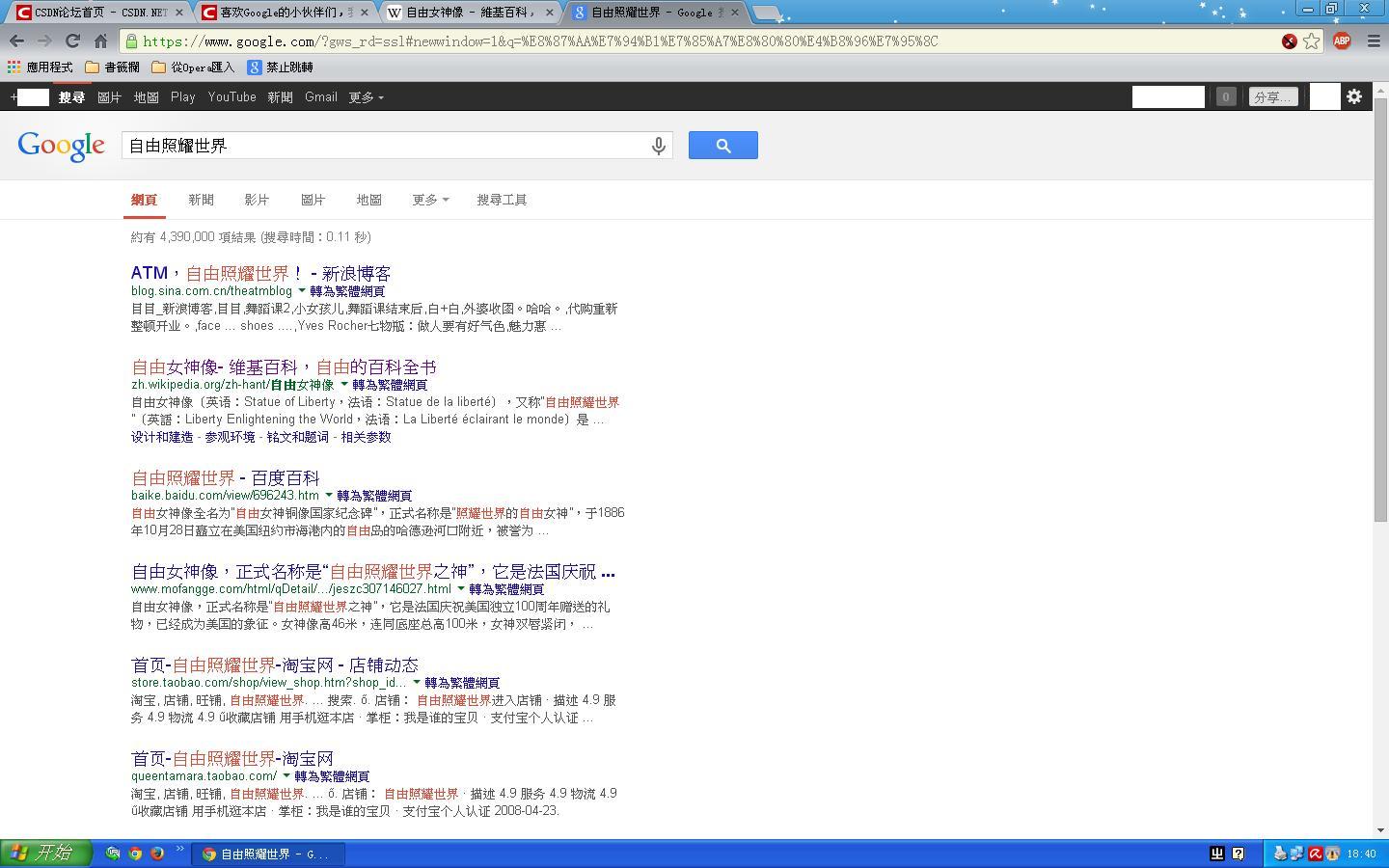Go back with the browser back arrow

pos(16,41)
